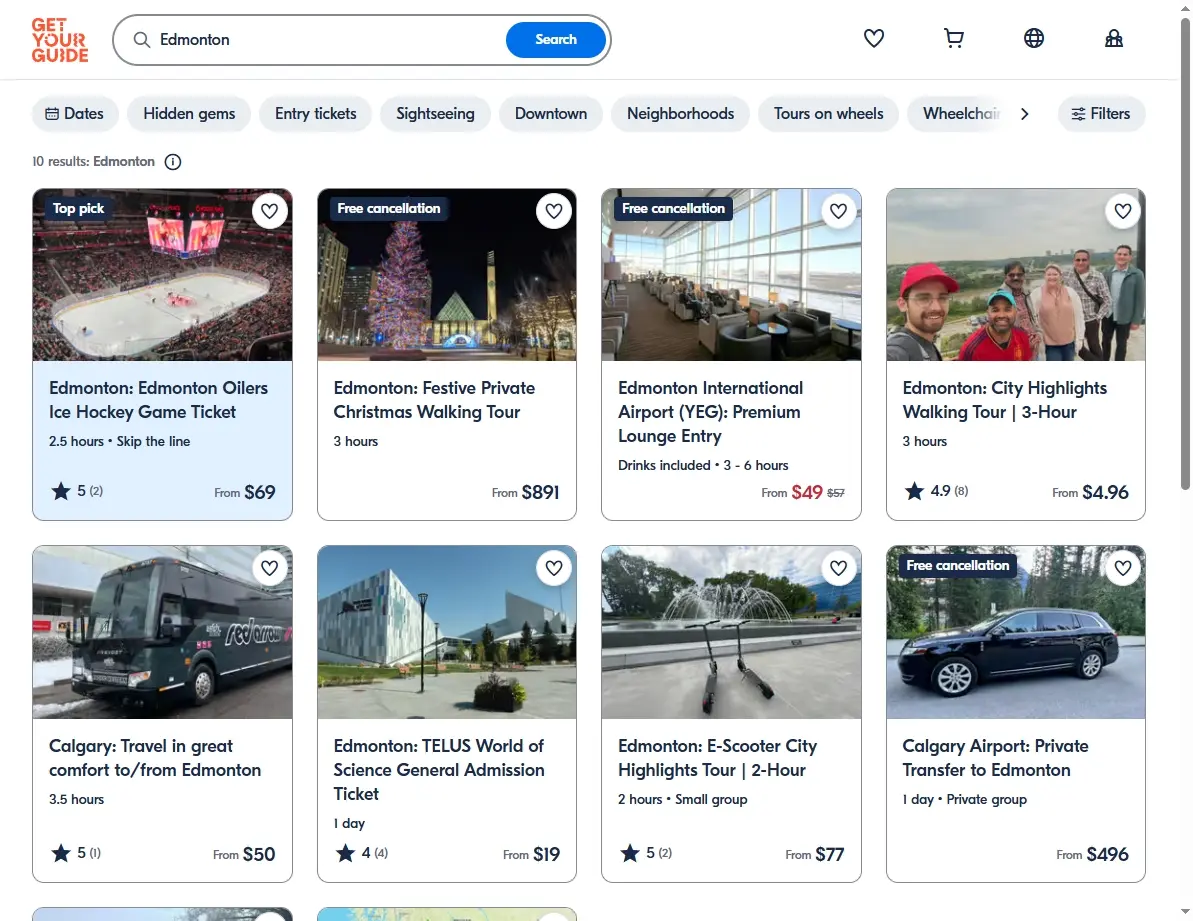The height and width of the screenshot is (921, 1193).
Task: Open City Highlights Walking Tour 3-Hour title
Action: point(1004,400)
